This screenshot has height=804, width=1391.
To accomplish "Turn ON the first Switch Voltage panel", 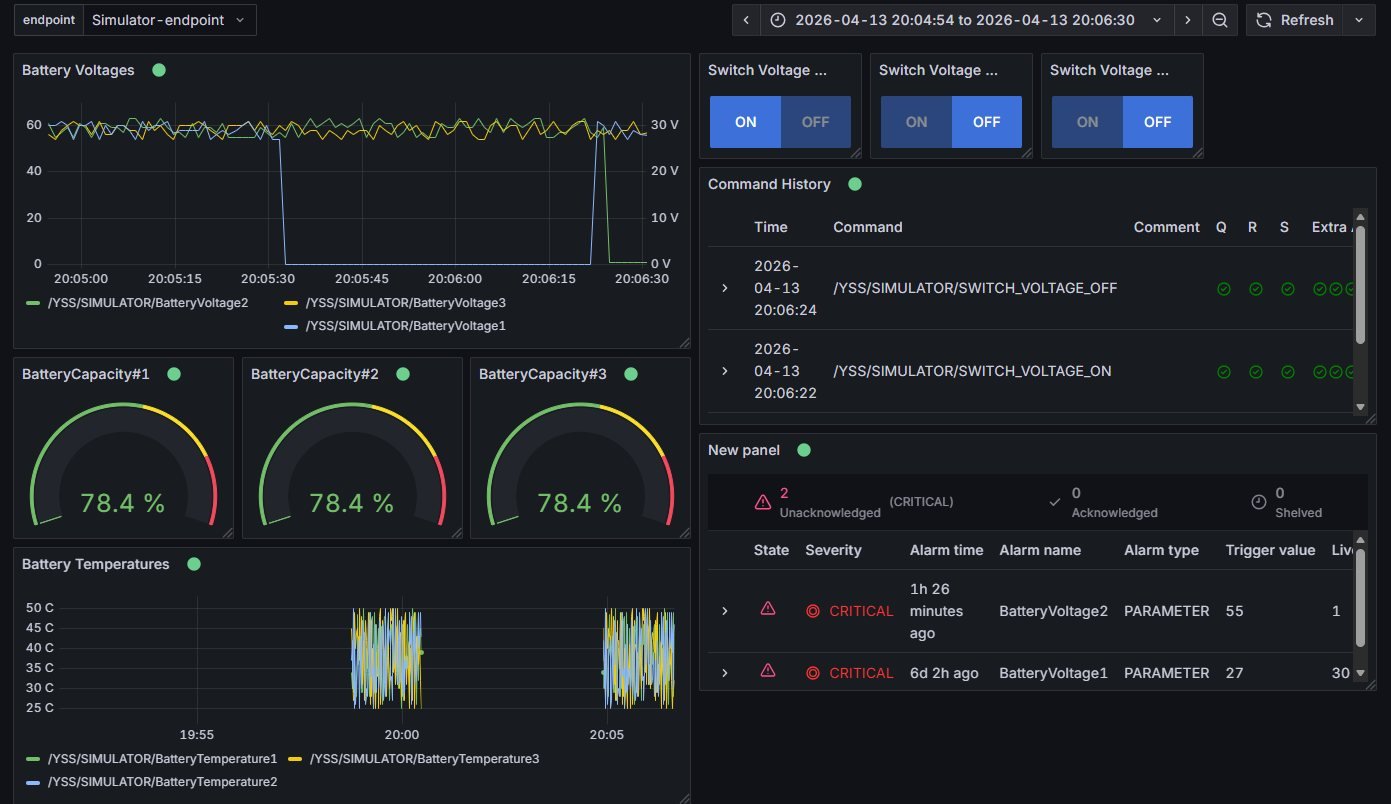I will click(746, 122).
